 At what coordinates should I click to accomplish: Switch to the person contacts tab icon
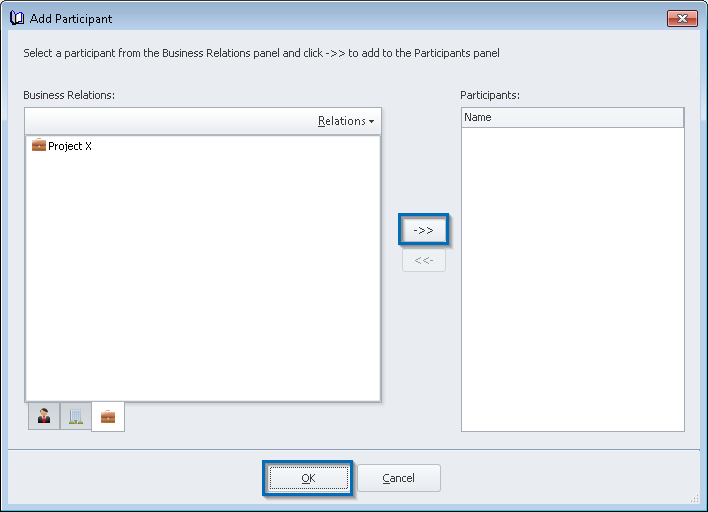(x=44, y=416)
